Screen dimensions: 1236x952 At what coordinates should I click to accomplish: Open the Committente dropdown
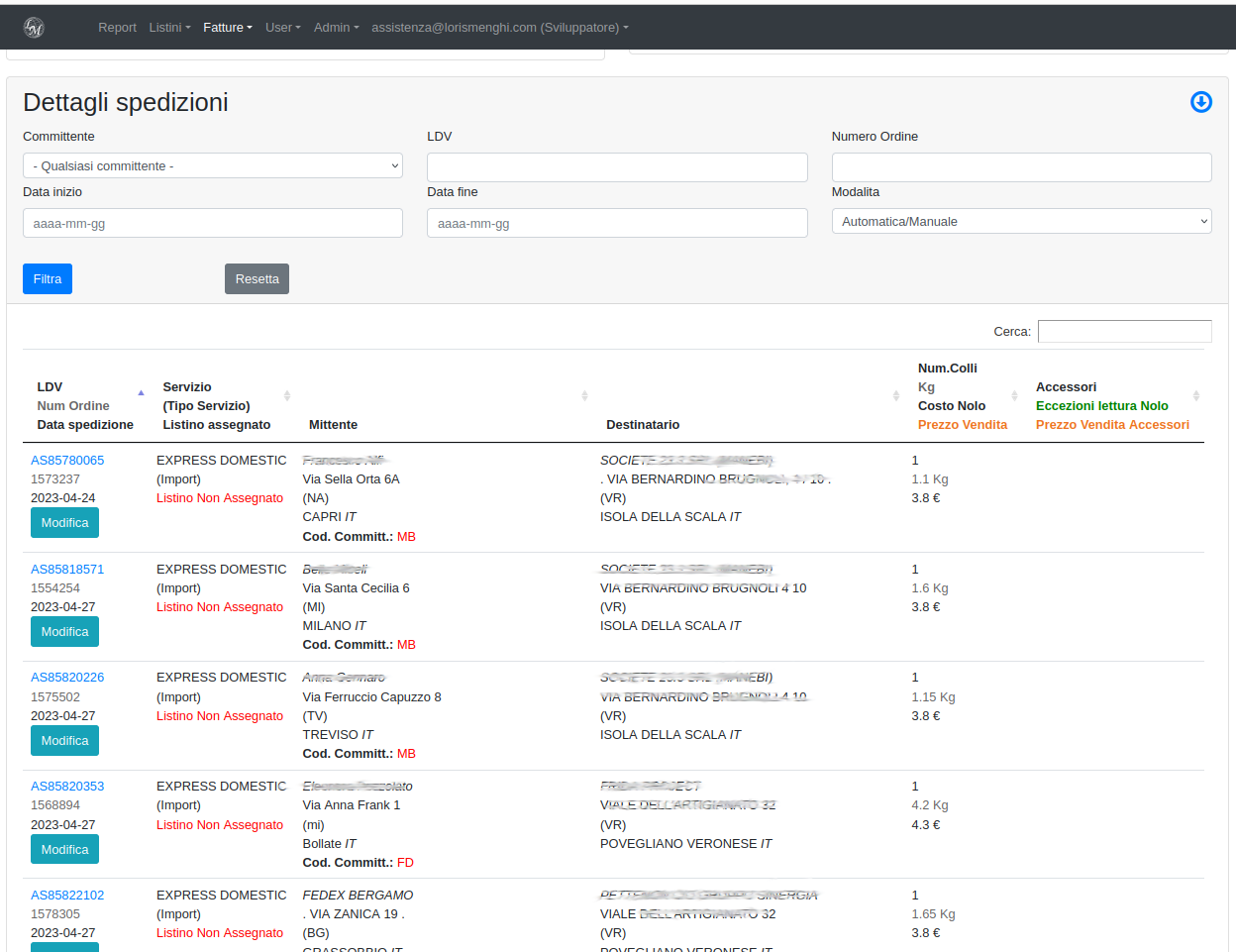point(213,166)
